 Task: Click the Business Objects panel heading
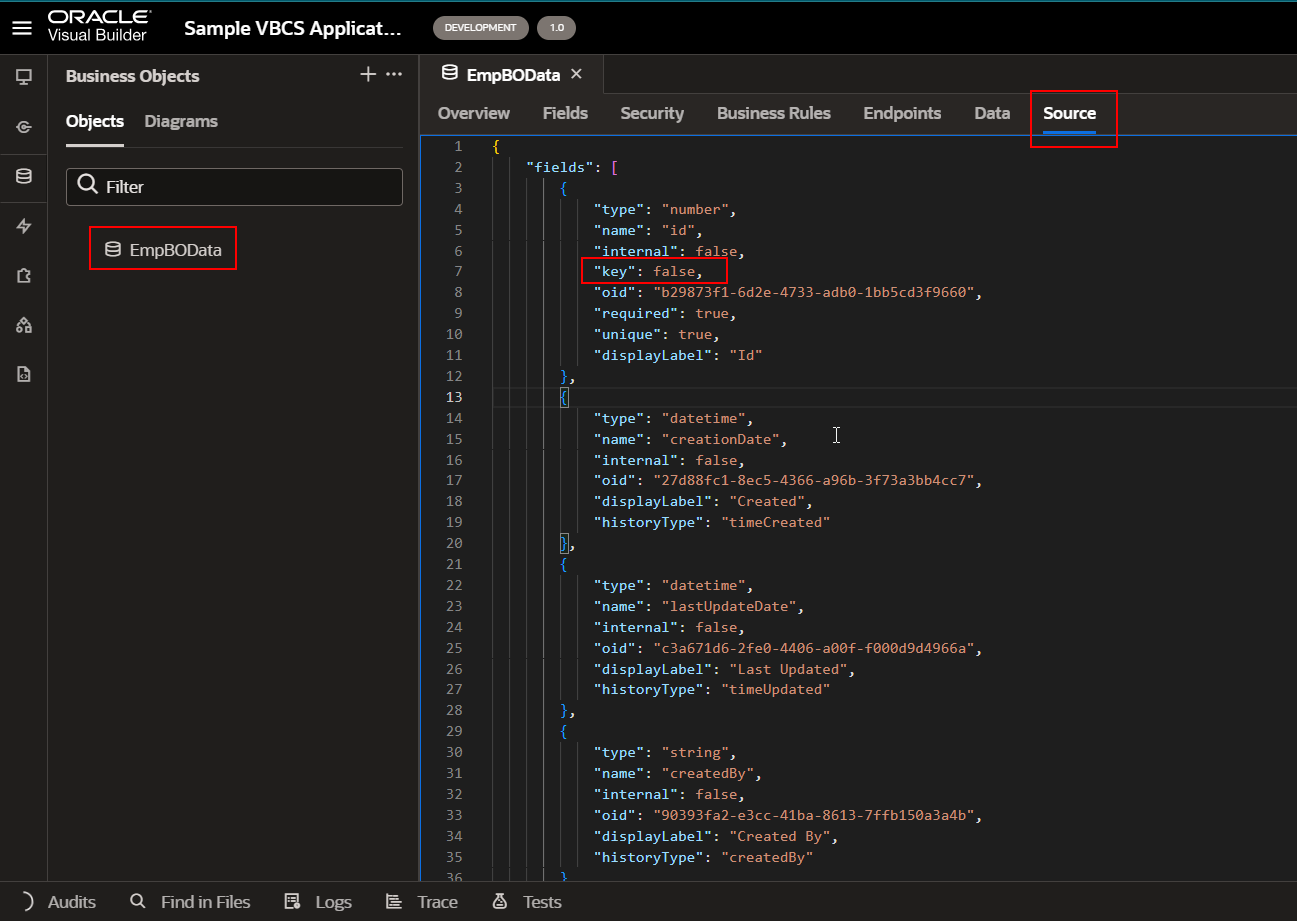click(132, 76)
